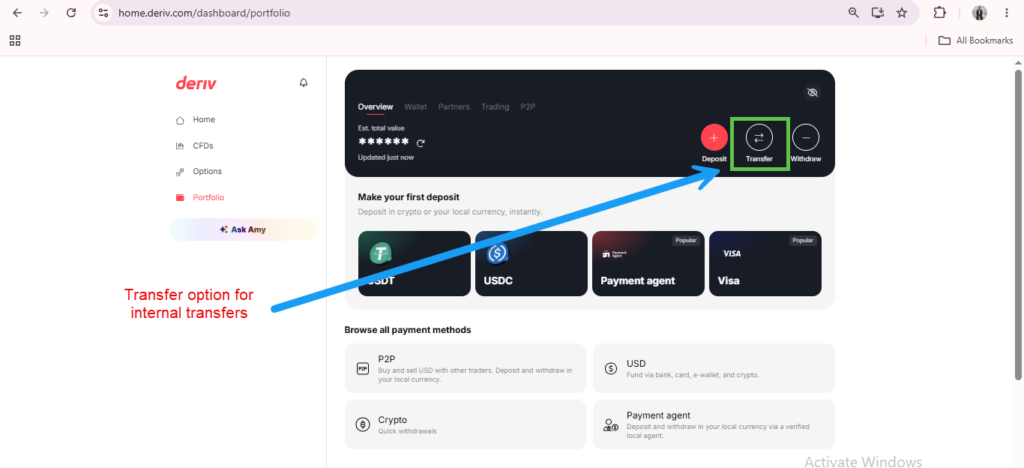This screenshot has height=468, width=1024.
Task: Switch to the Partners tab
Action: pyautogui.click(x=454, y=107)
